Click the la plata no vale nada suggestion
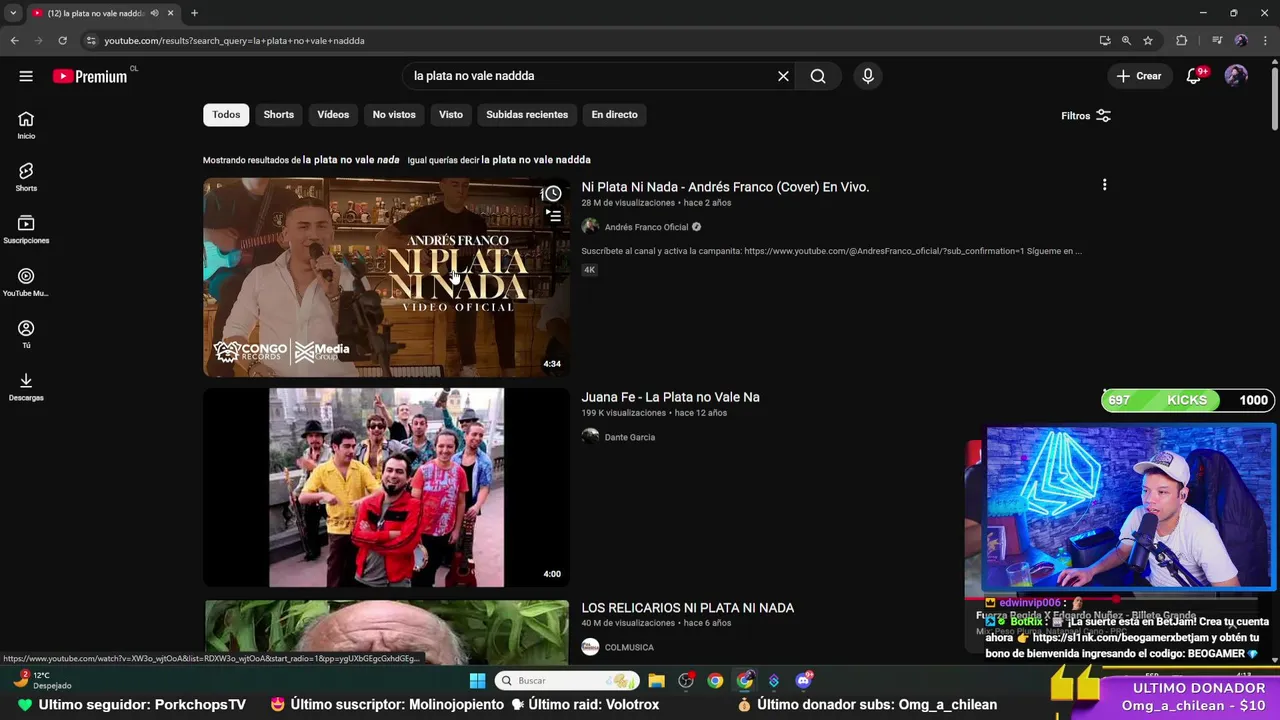The width and height of the screenshot is (1280, 720). click(351, 160)
